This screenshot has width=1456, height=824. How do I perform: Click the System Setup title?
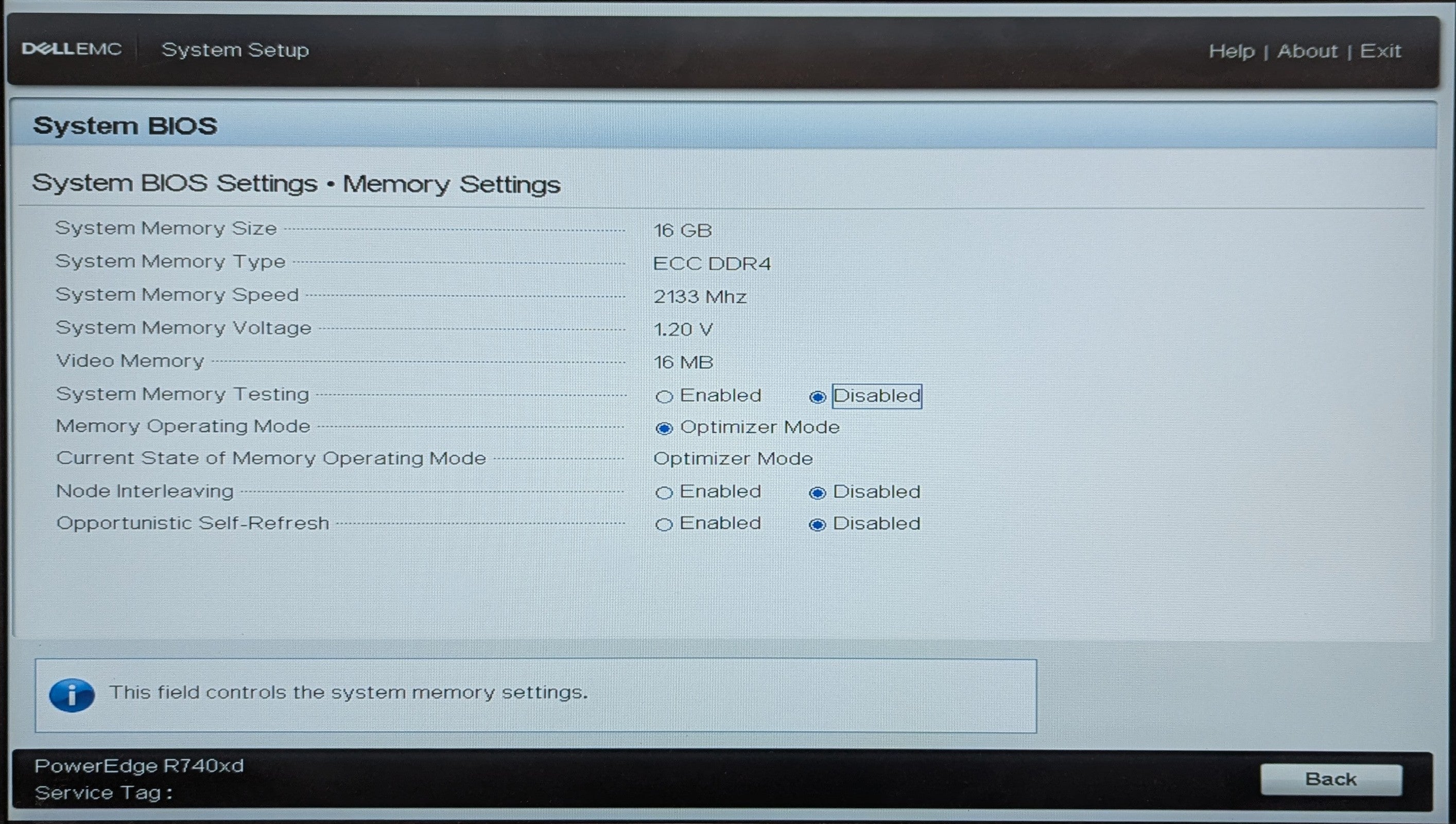click(235, 50)
